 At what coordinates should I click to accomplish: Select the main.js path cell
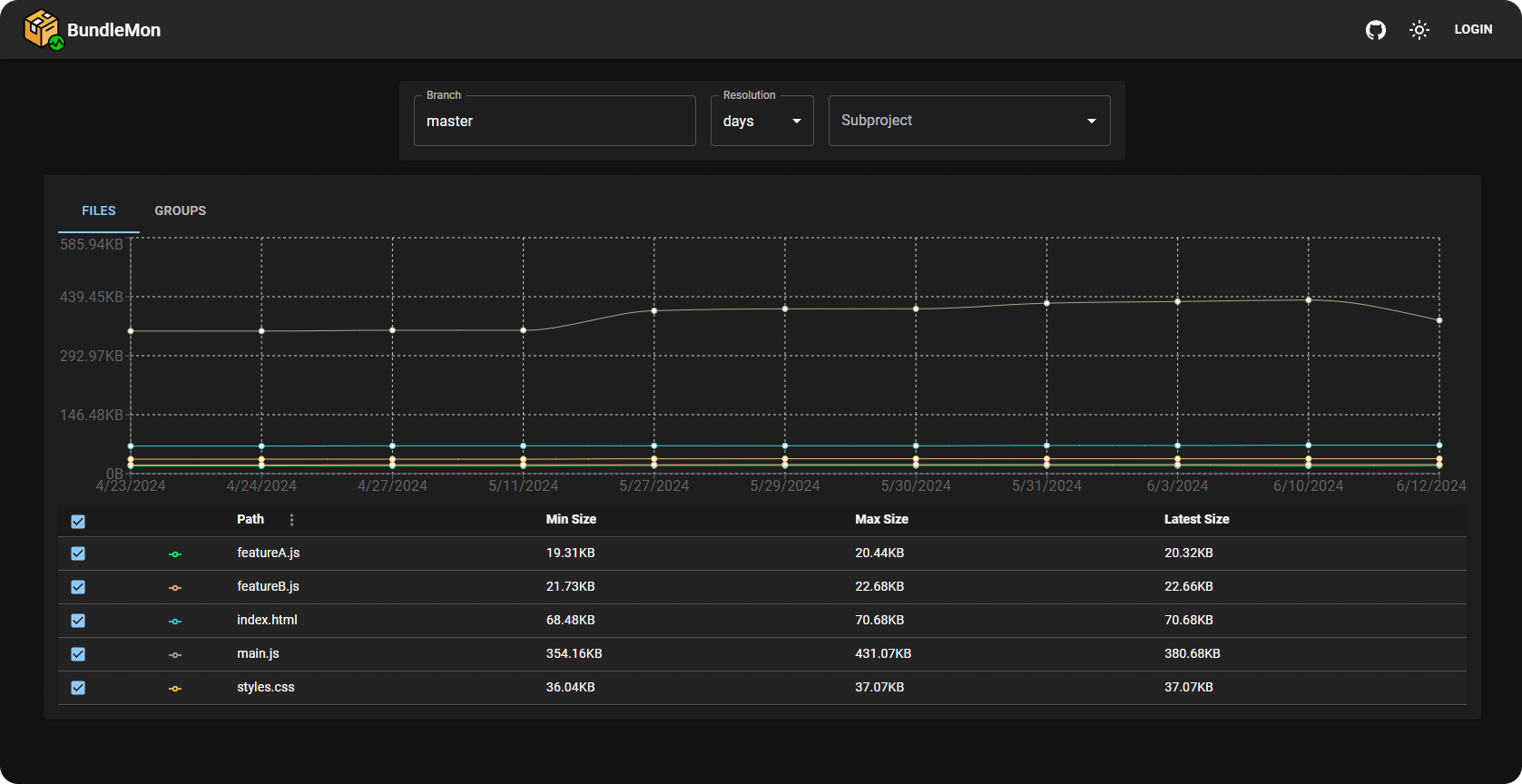tap(258, 653)
